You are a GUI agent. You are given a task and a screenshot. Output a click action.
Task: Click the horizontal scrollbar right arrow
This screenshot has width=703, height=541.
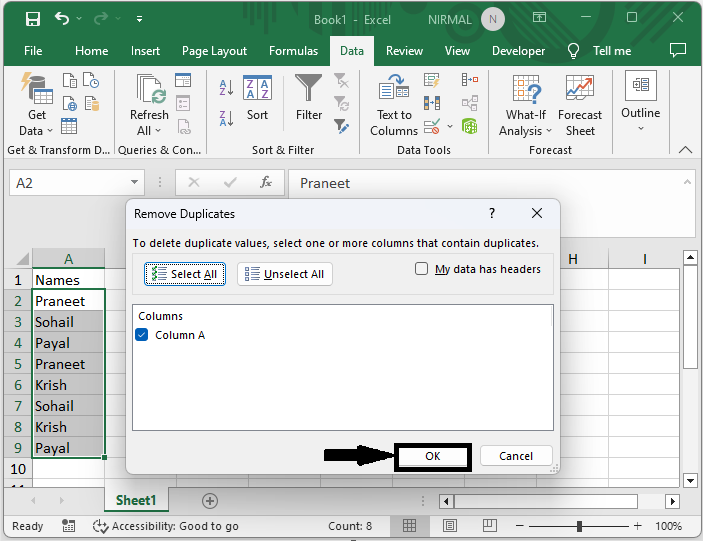click(672, 501)
